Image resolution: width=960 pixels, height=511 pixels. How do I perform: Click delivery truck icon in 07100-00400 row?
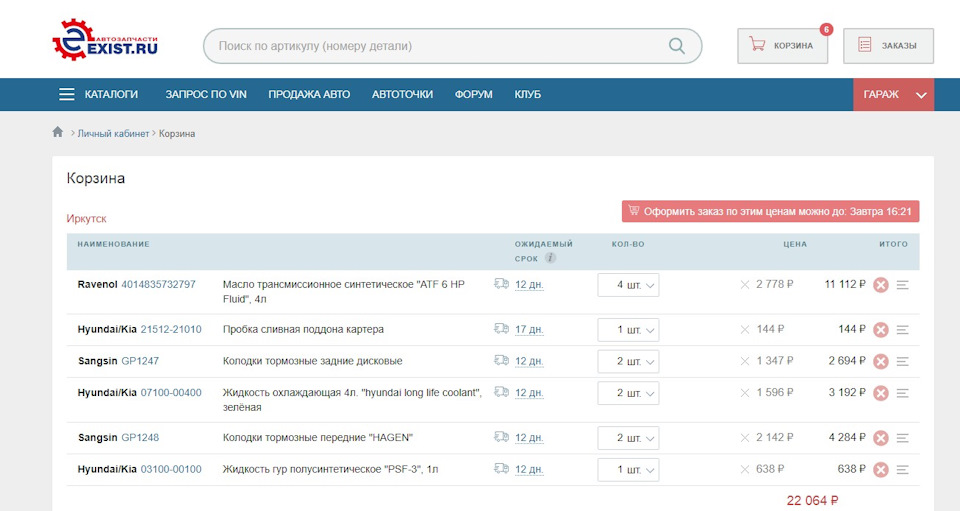point(501,392)
